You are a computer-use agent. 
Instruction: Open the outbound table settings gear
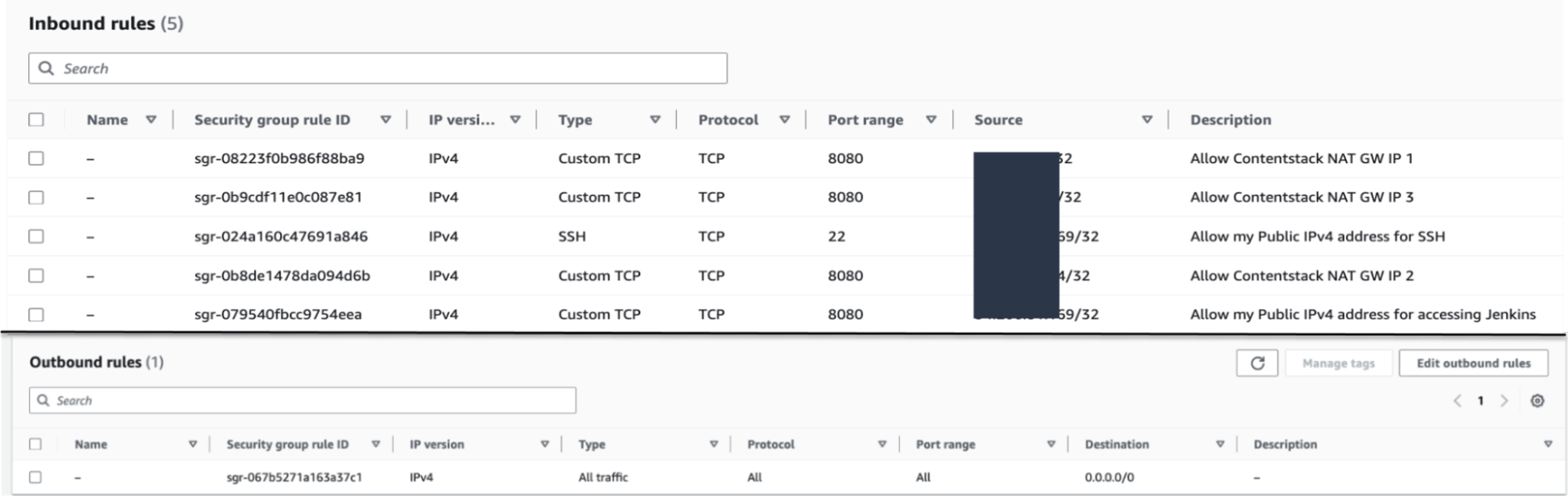click(x=1537, y=400)
